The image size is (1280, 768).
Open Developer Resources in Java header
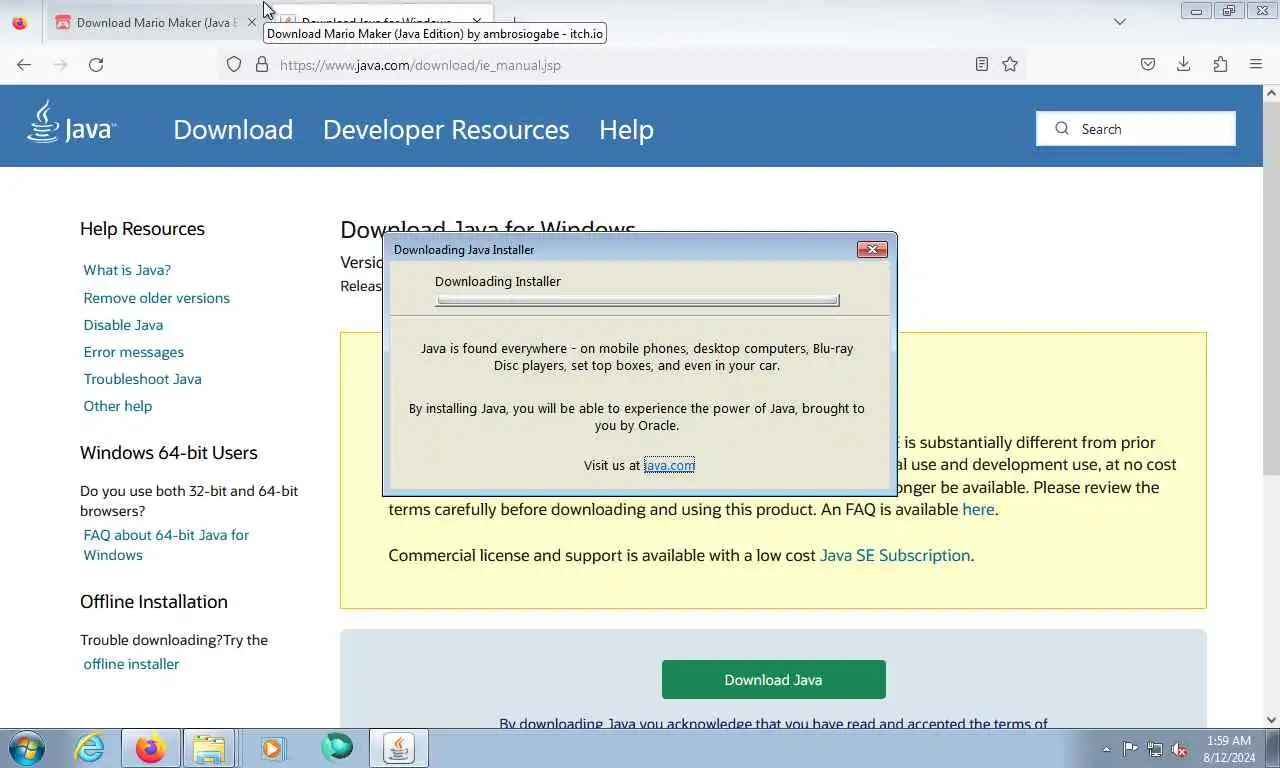pos(446,129)
